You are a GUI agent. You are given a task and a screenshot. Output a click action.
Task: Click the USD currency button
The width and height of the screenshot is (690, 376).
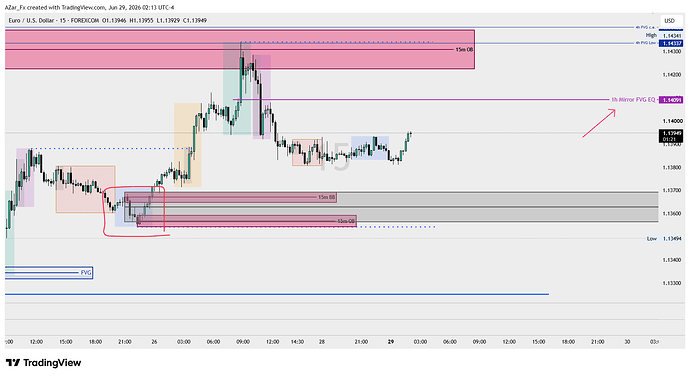[669, 21]
